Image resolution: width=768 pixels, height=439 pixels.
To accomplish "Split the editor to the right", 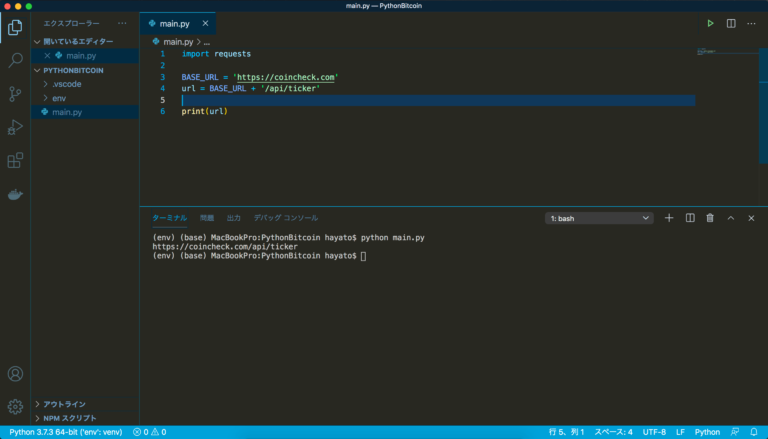I will pos(731,24).
